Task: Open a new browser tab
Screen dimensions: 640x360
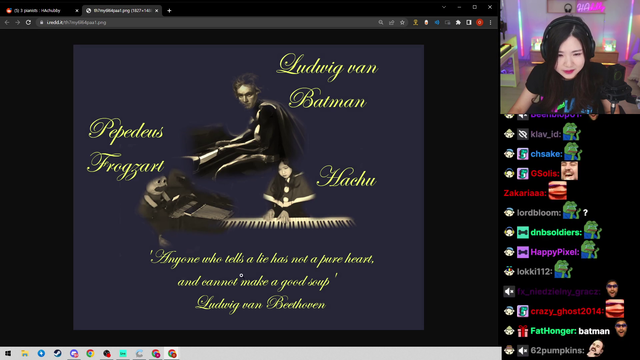Action: (169, 11)
